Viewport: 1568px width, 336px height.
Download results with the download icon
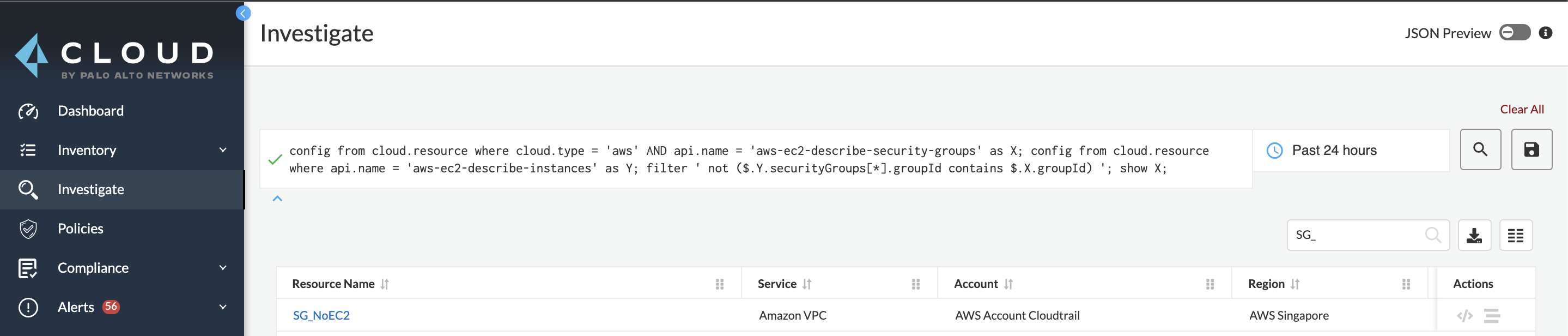(1474, 236)
